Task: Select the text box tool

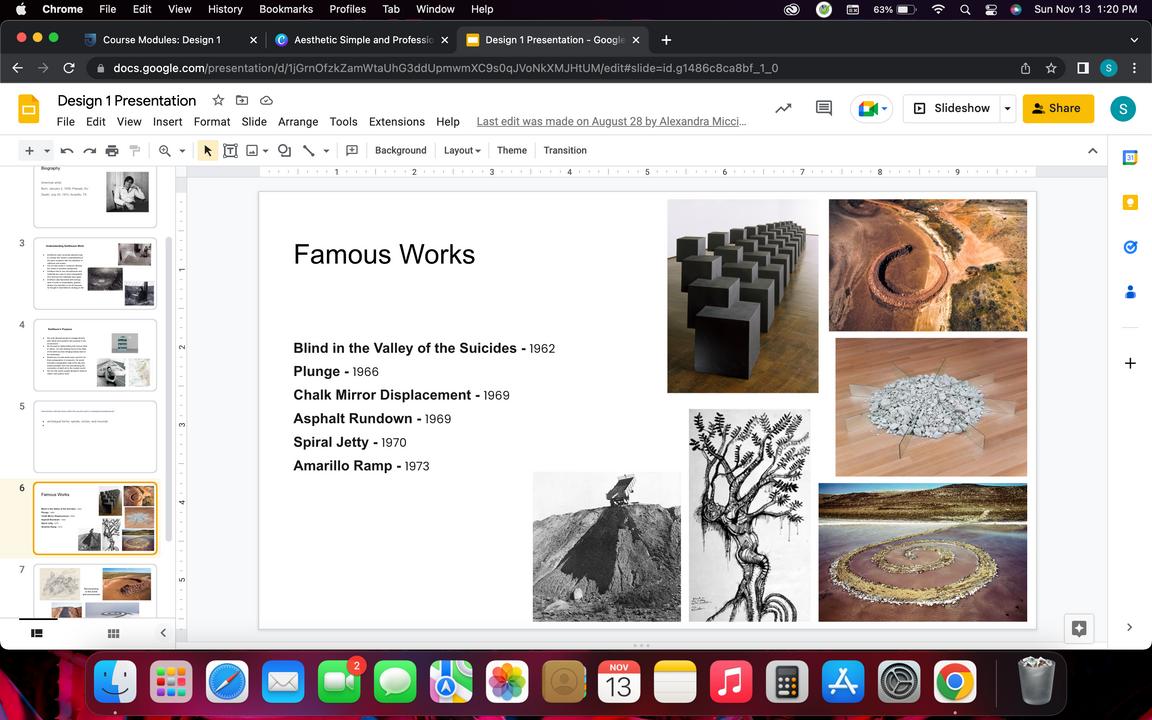Action: [230, 150]
